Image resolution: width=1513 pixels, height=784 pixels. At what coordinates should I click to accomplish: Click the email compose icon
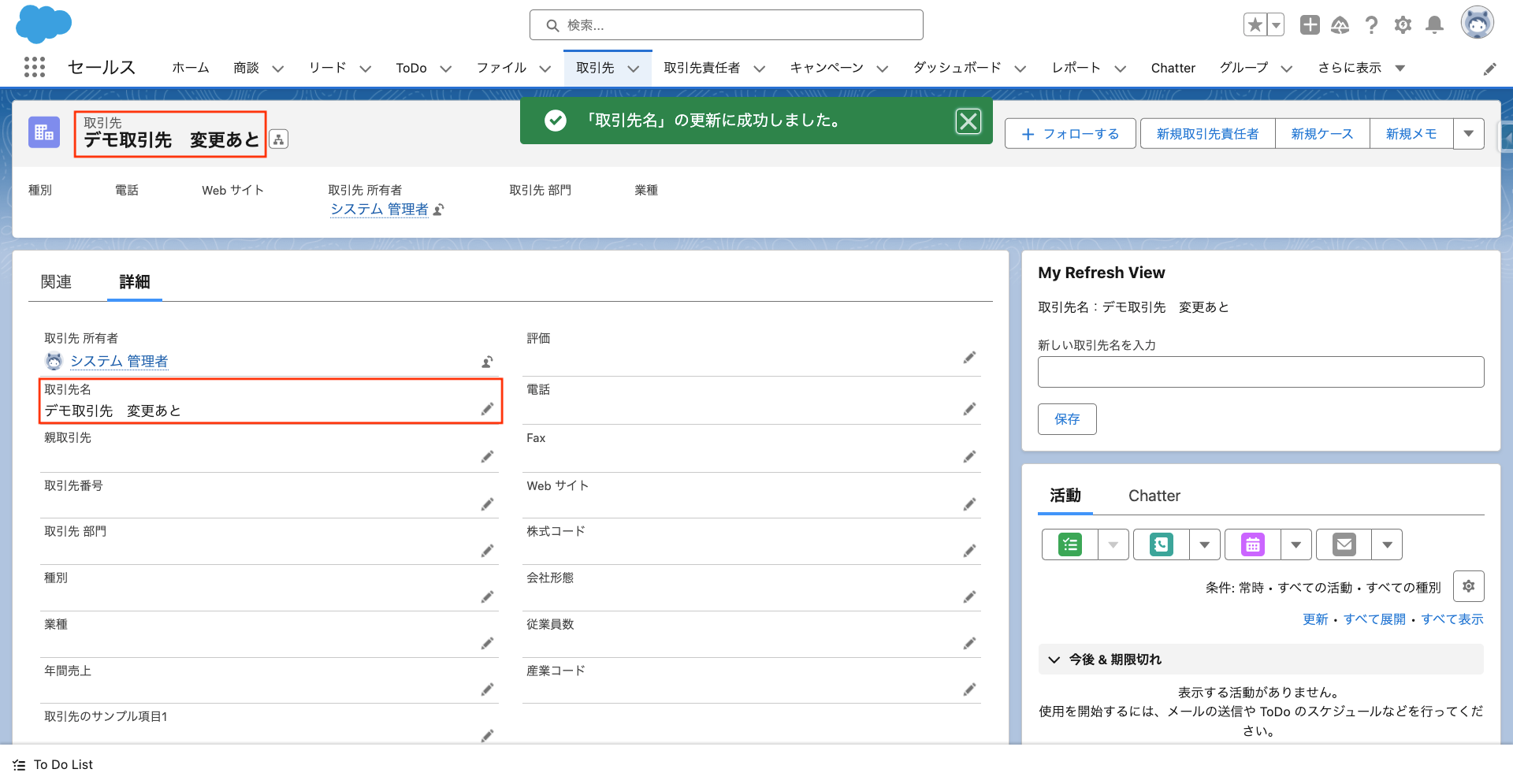point(1344,544)
